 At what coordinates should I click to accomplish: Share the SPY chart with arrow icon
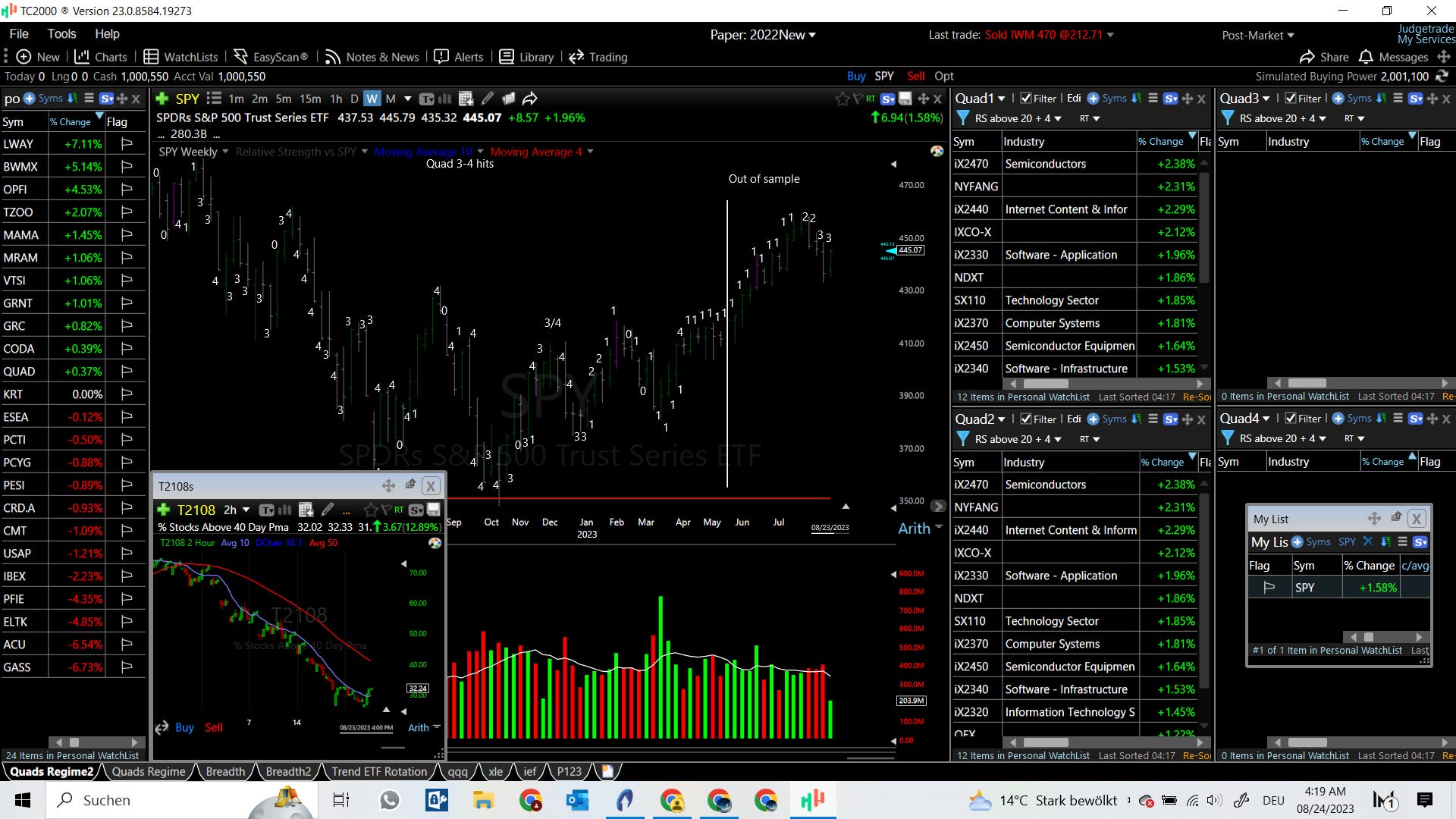pos(529,99)
